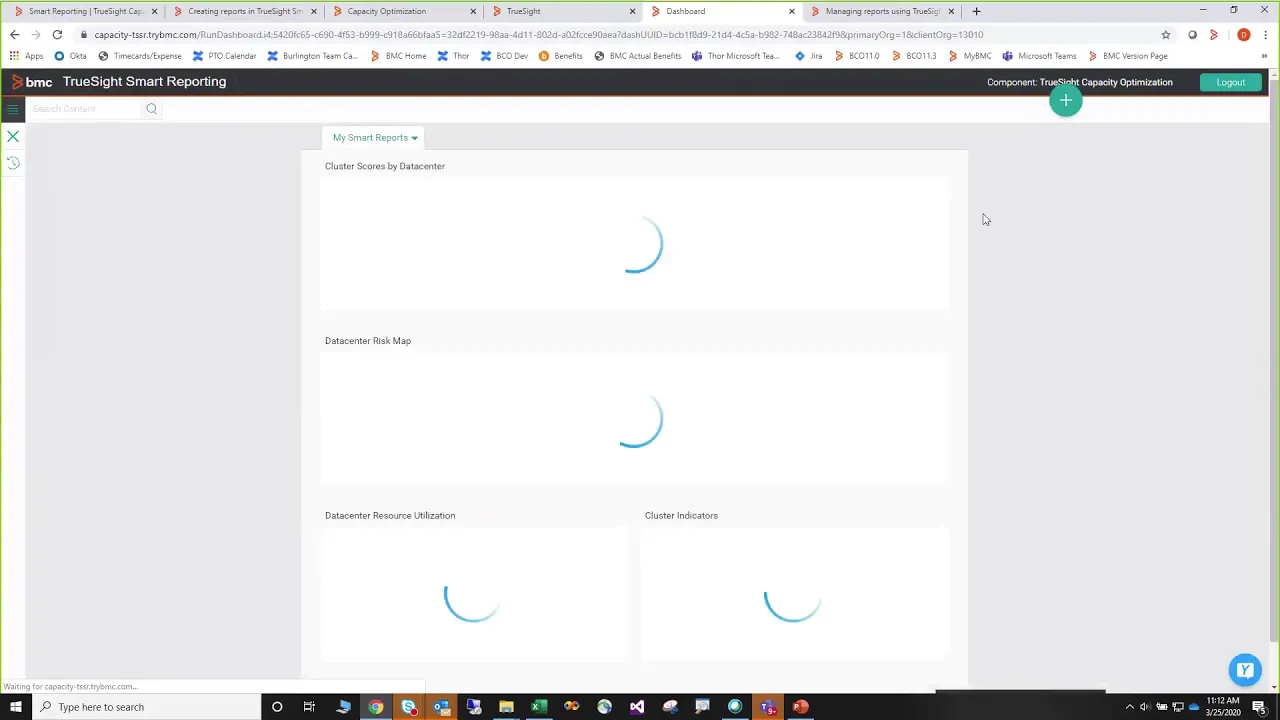
Task: Open the Jira bookmark
Action: pos(809,56)
